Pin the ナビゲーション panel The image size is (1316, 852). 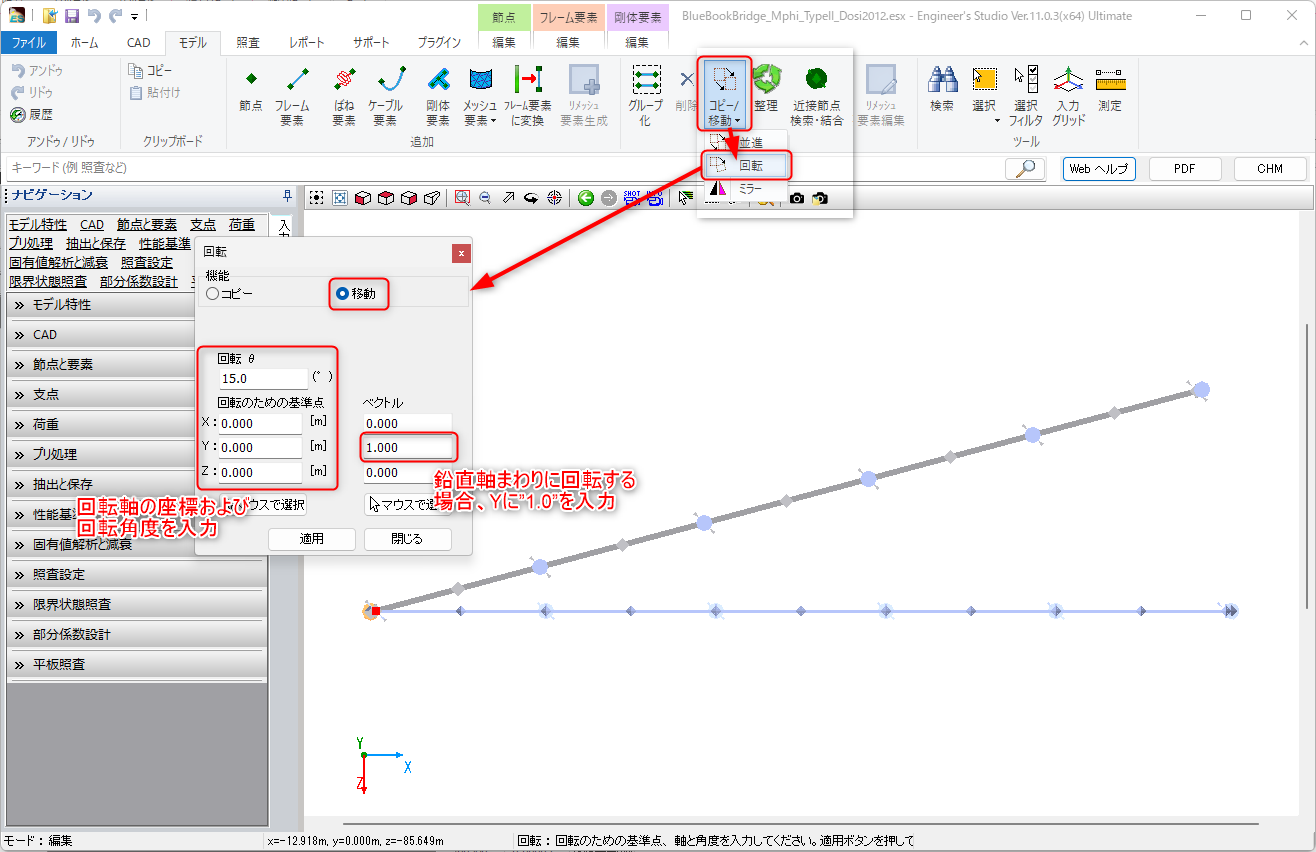(288, 195)
